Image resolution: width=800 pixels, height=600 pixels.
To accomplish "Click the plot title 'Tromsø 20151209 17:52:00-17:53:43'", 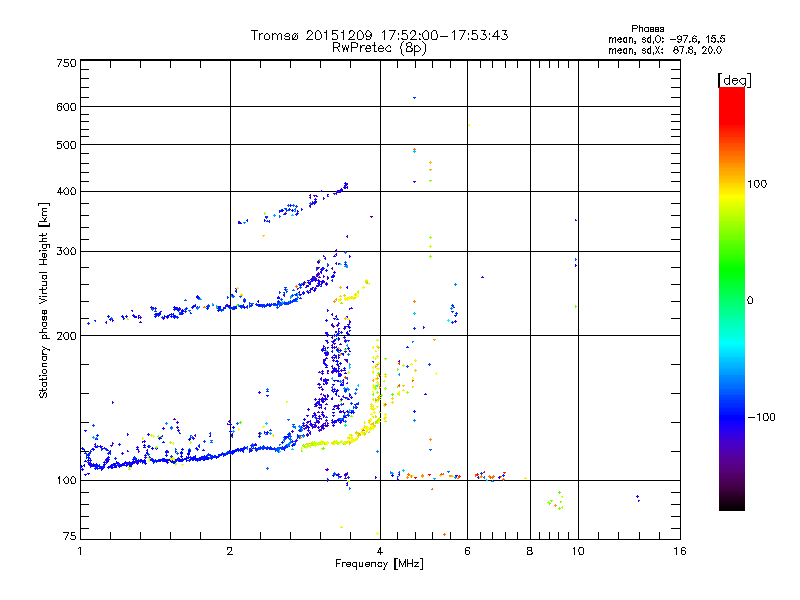I will point(379,35).
